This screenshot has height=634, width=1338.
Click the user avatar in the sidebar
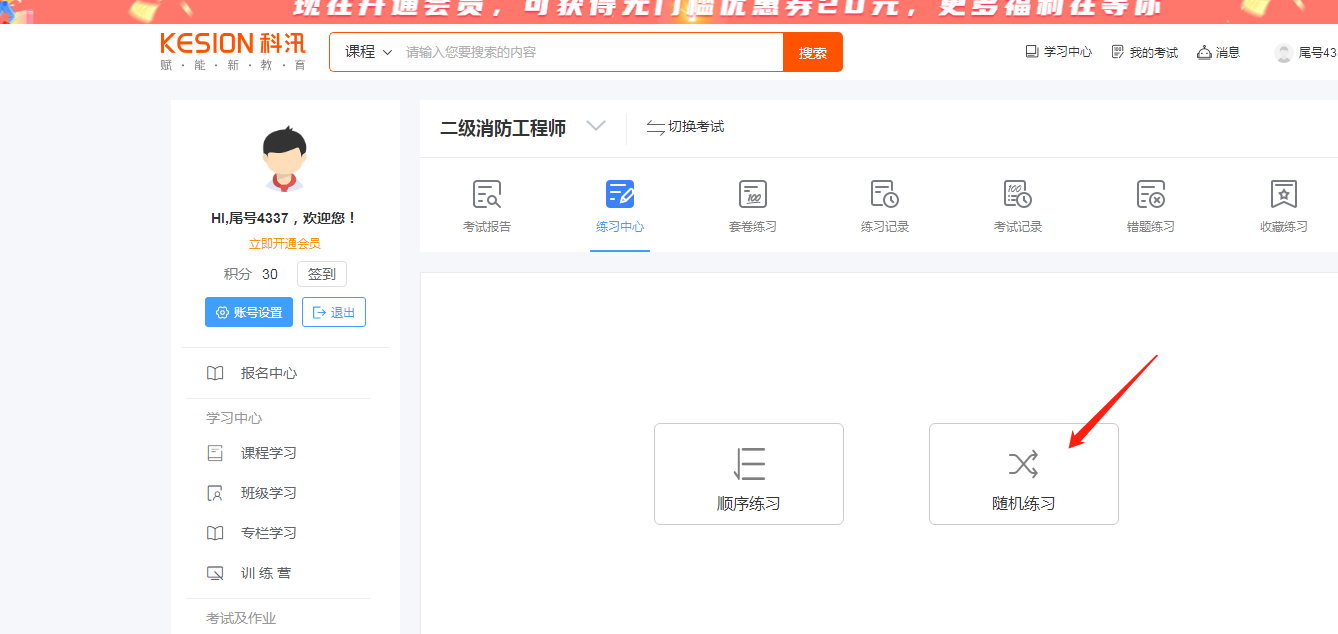pos(284,159)
